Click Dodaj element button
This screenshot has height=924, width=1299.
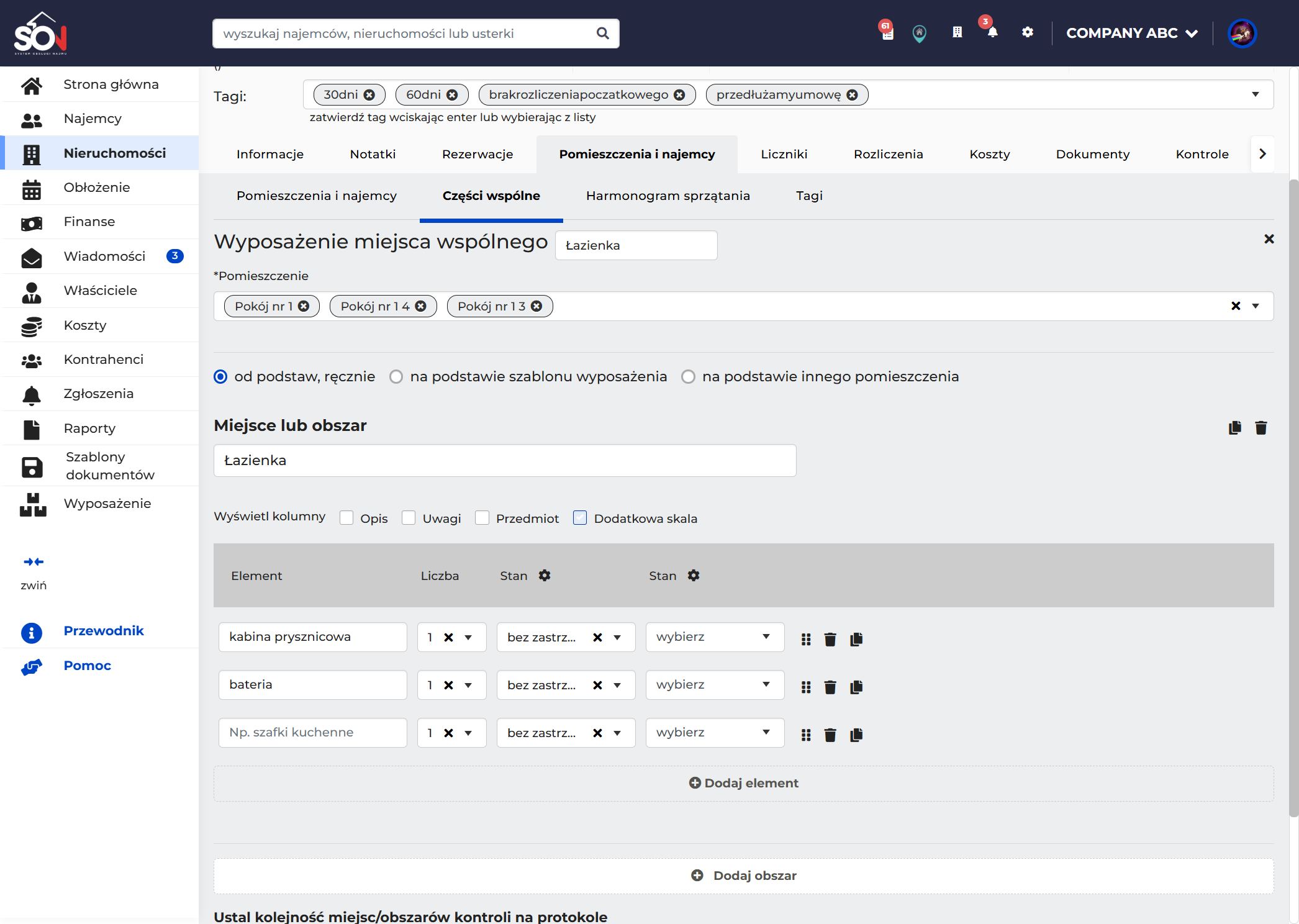744,783
